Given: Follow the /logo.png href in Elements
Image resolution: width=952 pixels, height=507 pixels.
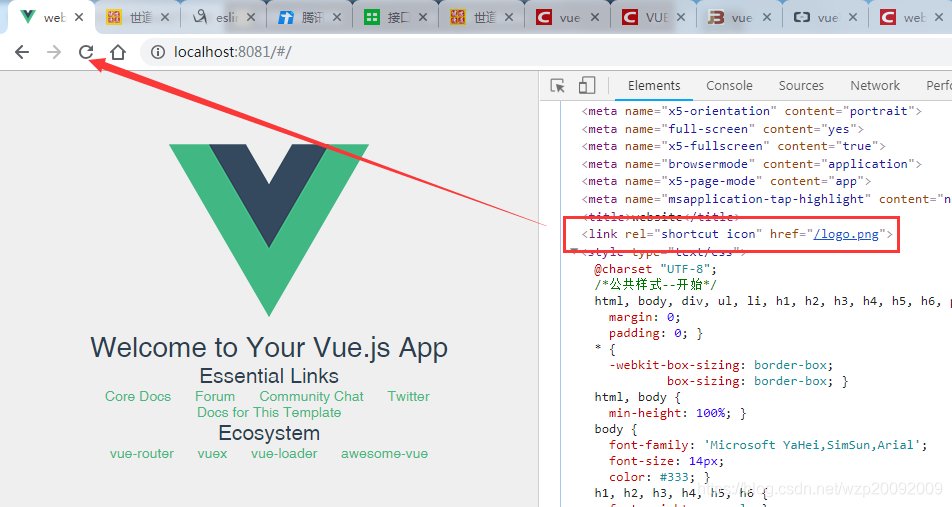Looking at the screenshot, I should click(x=846, y=234).
